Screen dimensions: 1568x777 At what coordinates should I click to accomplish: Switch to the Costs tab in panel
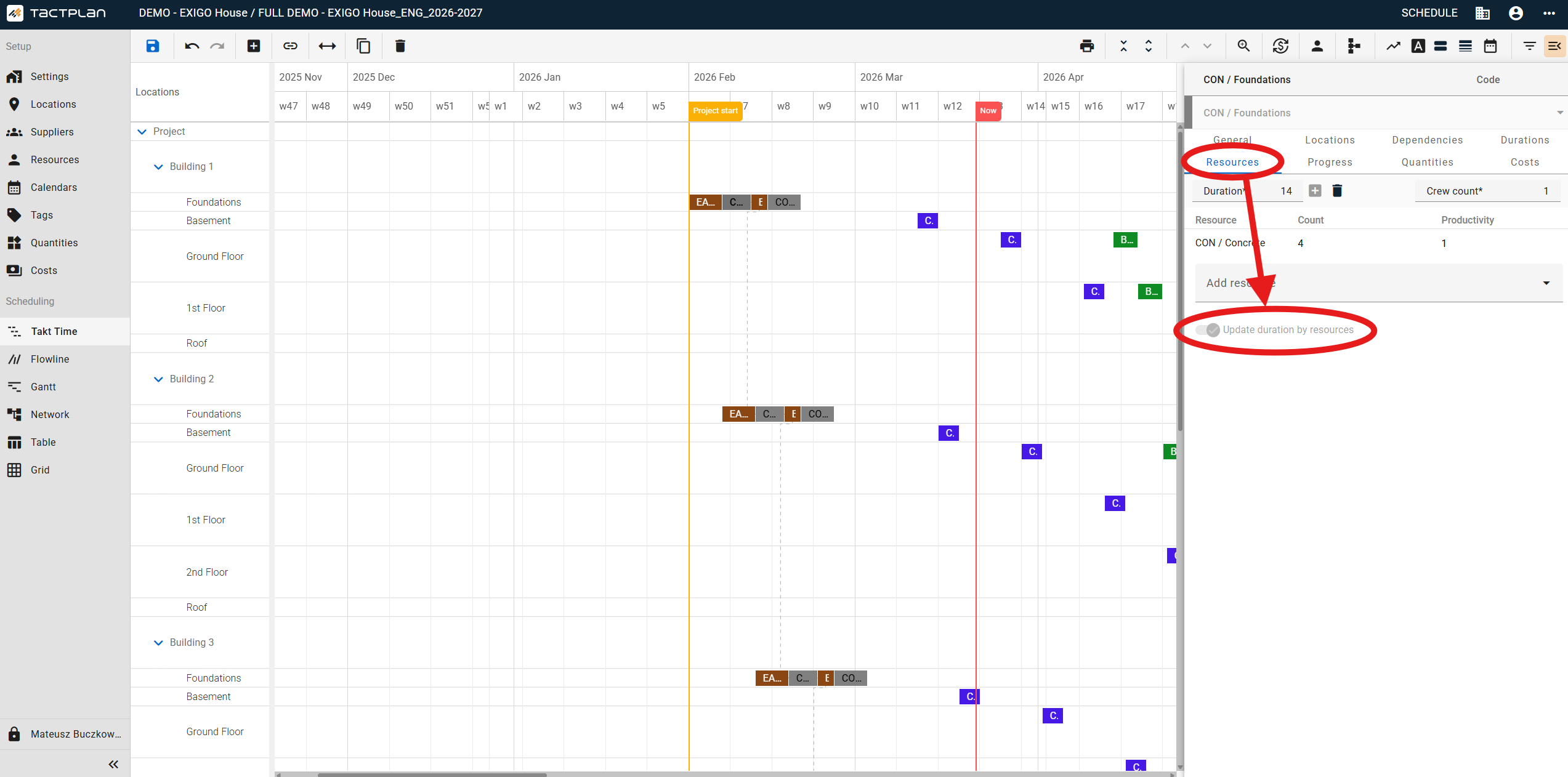click(x=1524, y=163)
